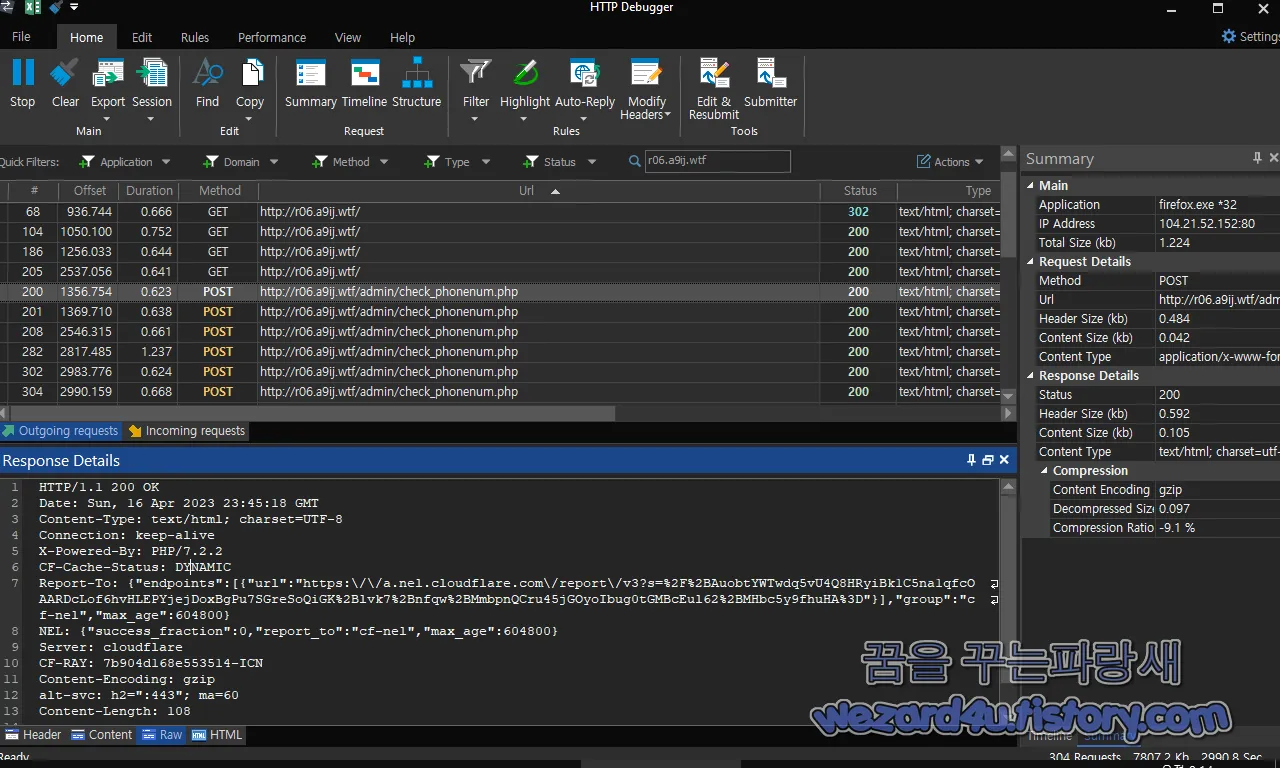Switch to the Content response tab
Image resolution: width=1280 pixels, height=768 pixels.
pyautogui.click(x=101, y=735)
